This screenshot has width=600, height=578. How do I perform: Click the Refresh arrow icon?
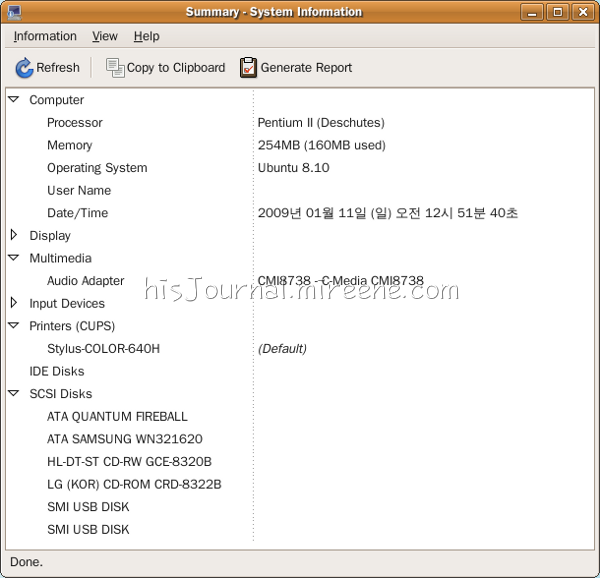point(24,68)
